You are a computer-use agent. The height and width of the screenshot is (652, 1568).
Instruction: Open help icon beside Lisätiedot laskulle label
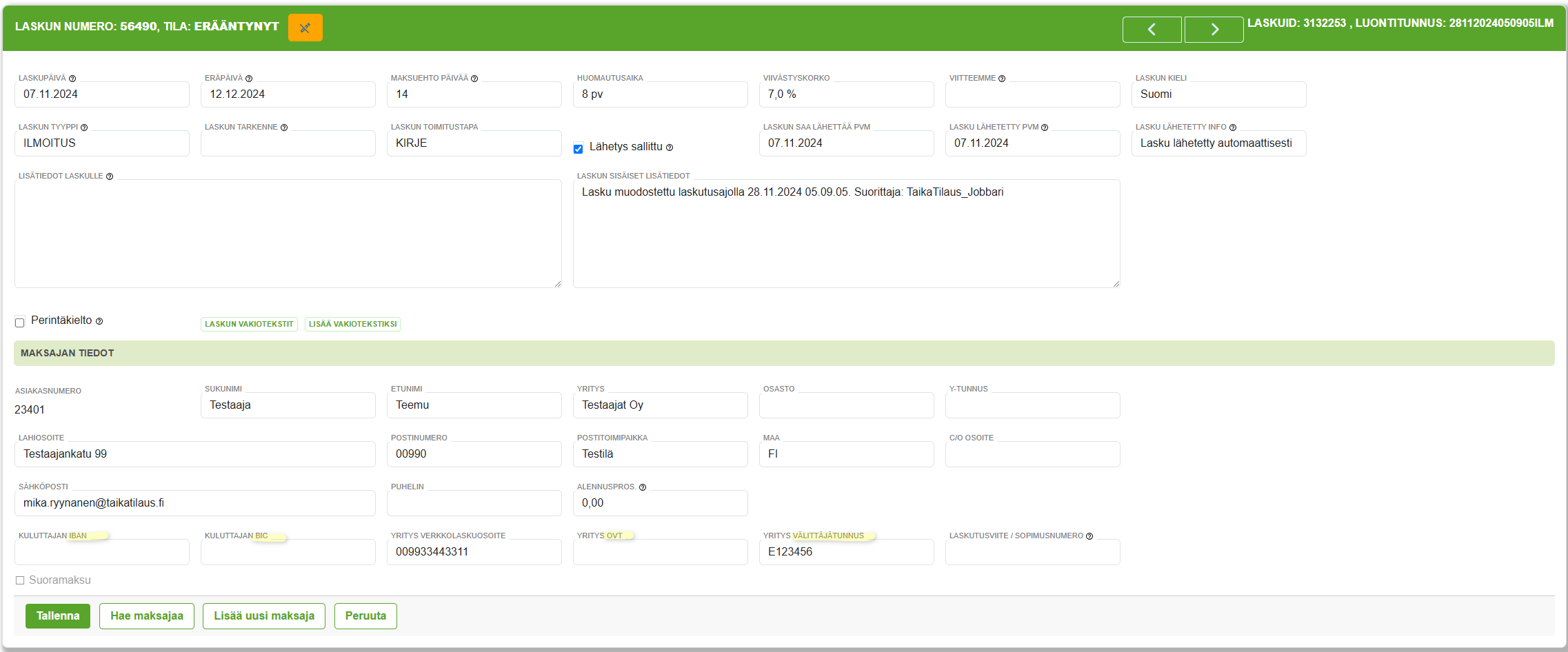(110, 176)
